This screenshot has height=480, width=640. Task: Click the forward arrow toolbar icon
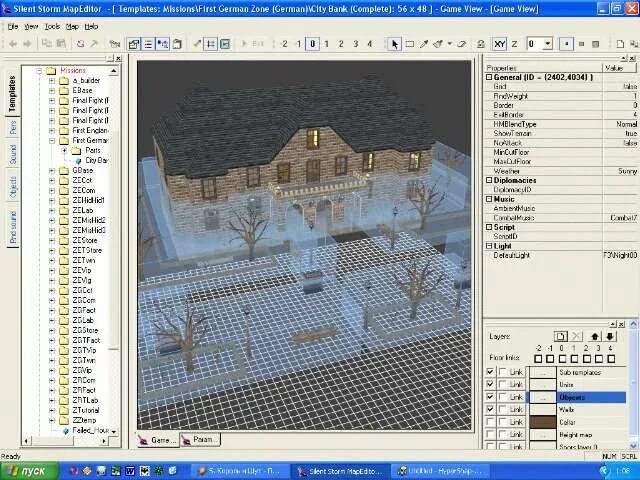pos(27,44)
